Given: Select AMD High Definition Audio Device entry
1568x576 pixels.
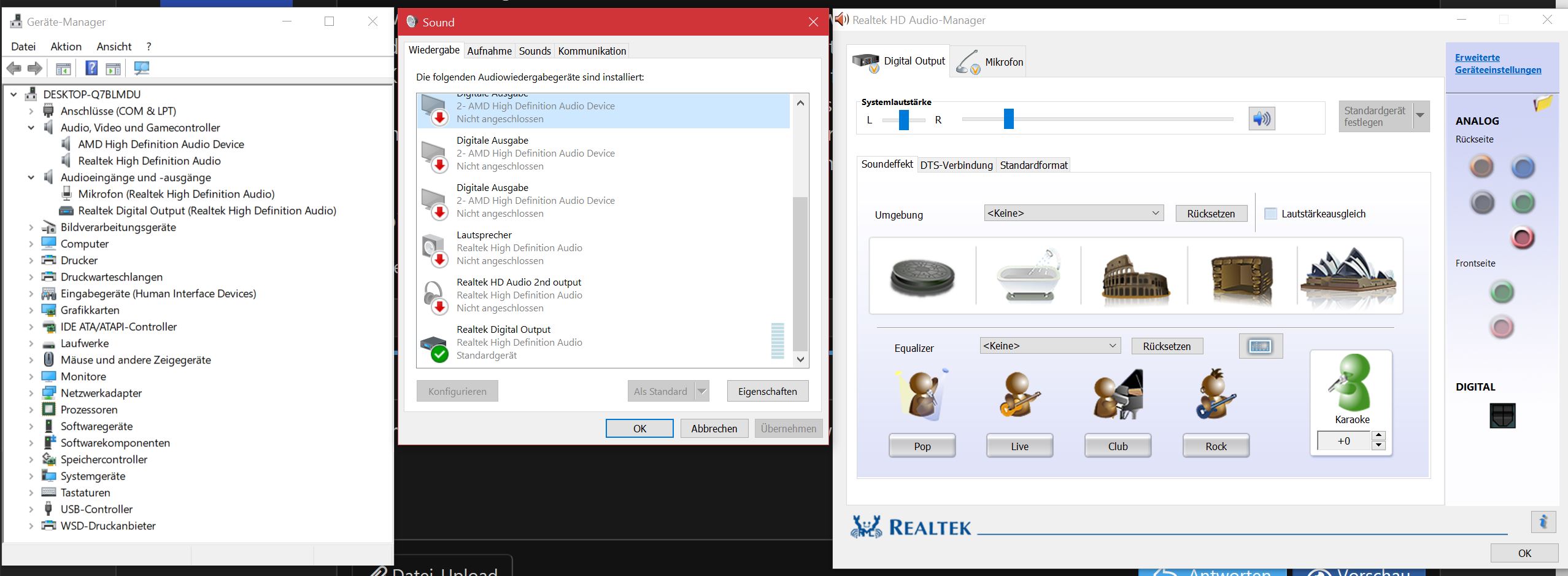Looking at the screenshot, I should pos(161,144).
